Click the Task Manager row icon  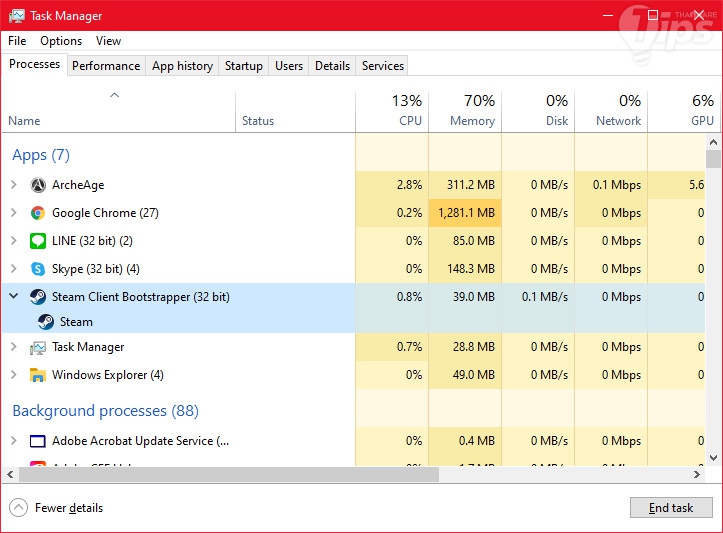[38, 347]
